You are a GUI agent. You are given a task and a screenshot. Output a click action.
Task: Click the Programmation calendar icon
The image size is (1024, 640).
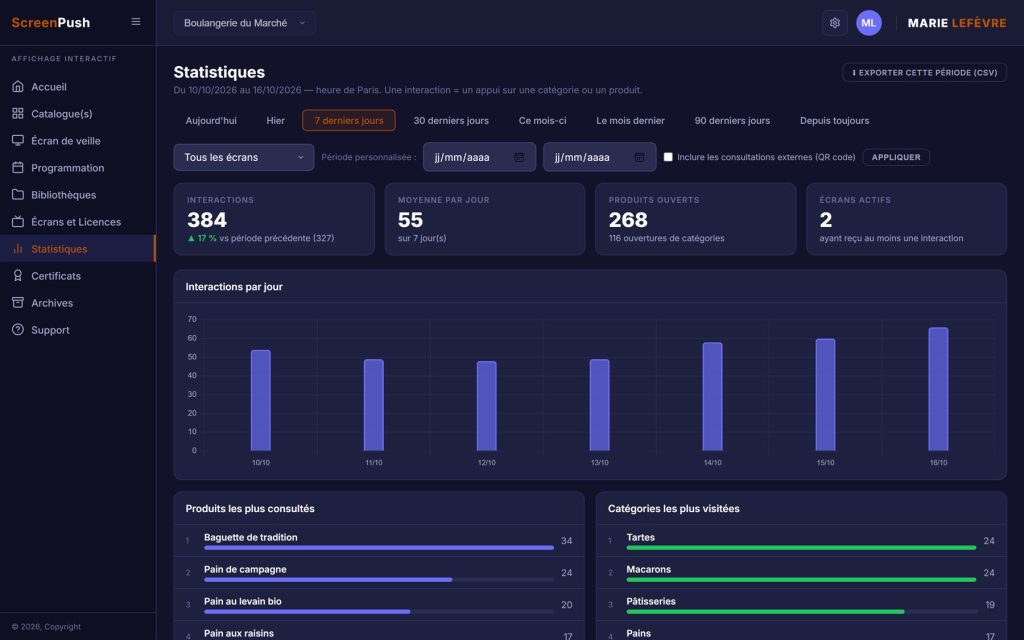18,168
